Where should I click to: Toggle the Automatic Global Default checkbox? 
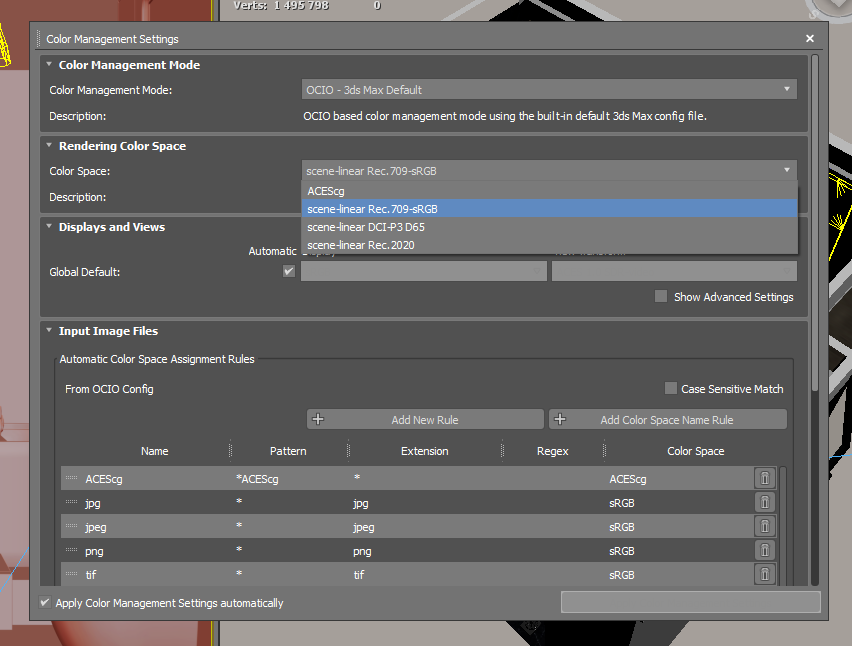(289, 271)
